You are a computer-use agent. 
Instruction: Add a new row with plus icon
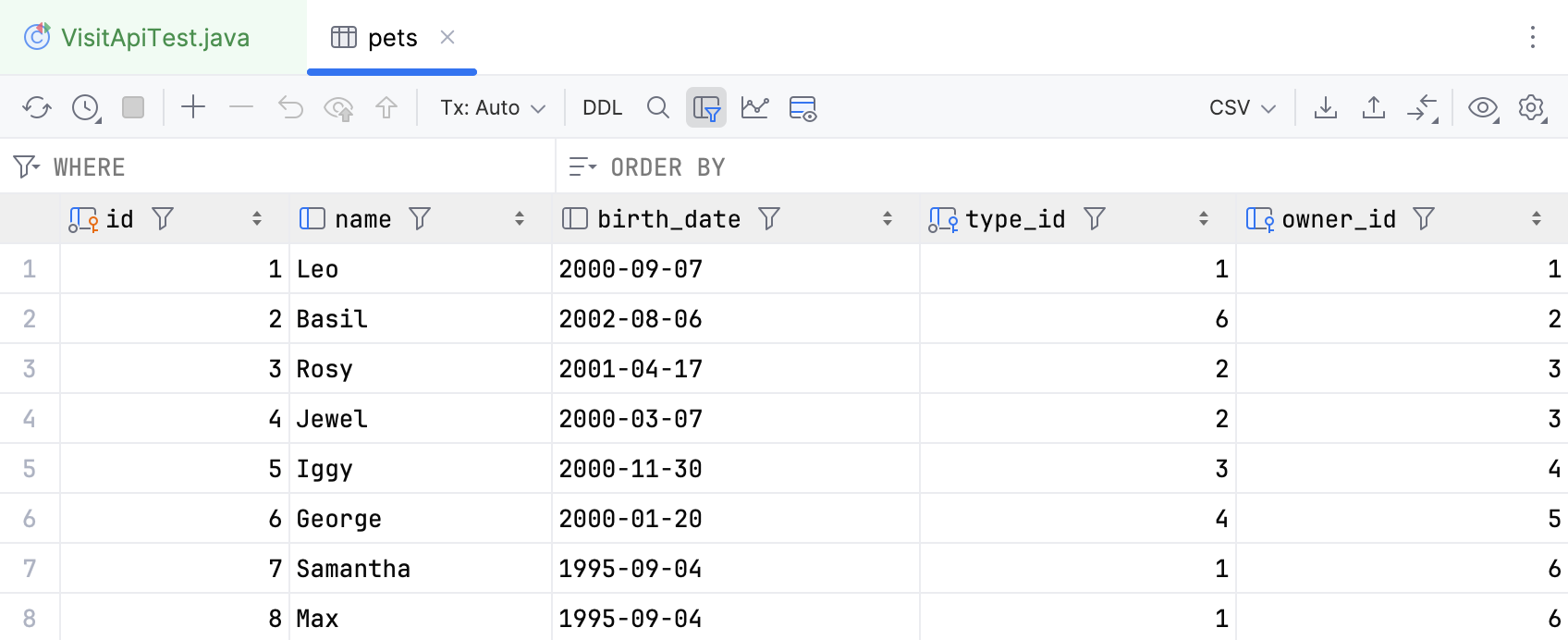coord(193,107)
